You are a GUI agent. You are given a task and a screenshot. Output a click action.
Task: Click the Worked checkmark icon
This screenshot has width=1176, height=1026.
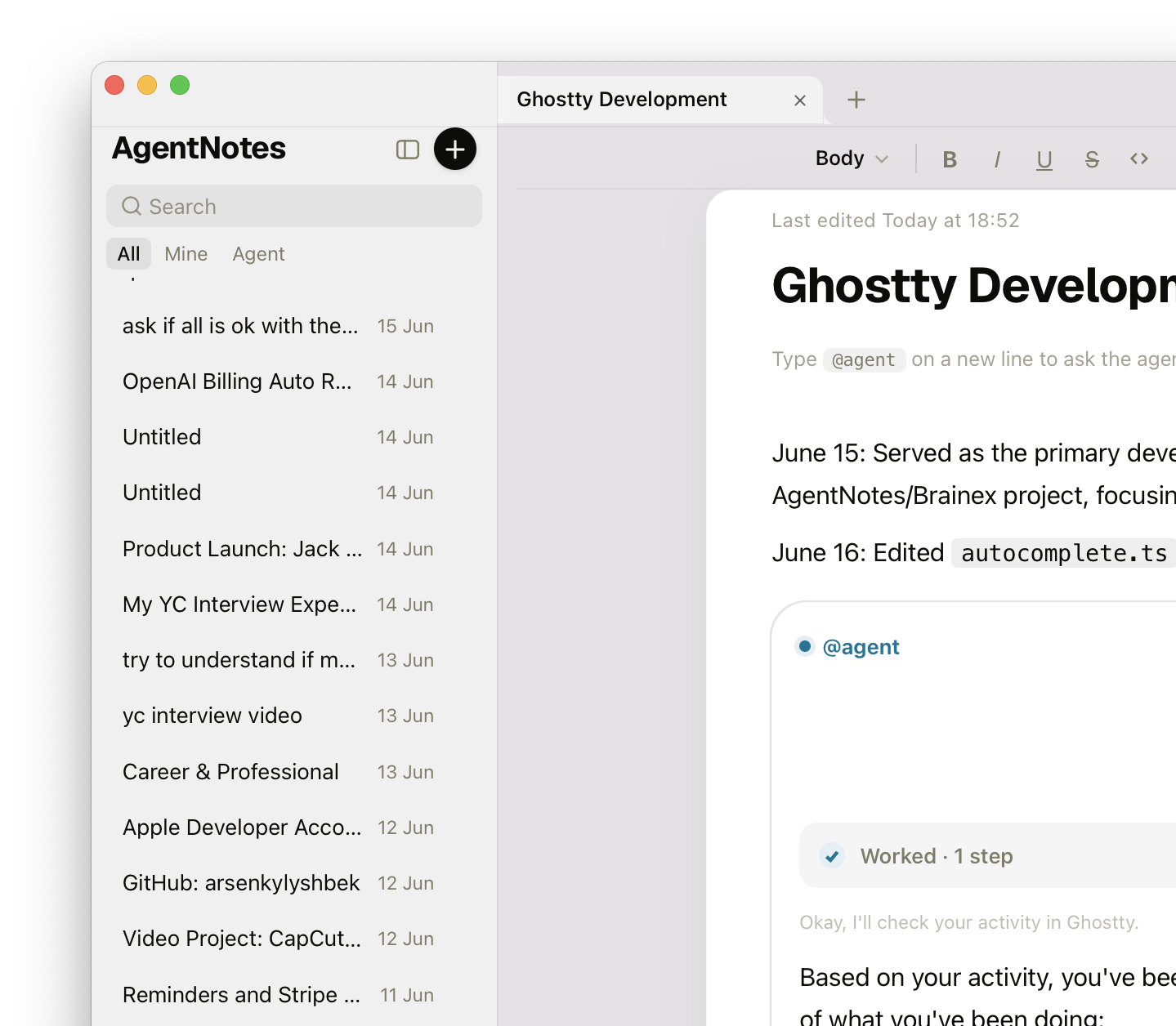pos(832,856)
